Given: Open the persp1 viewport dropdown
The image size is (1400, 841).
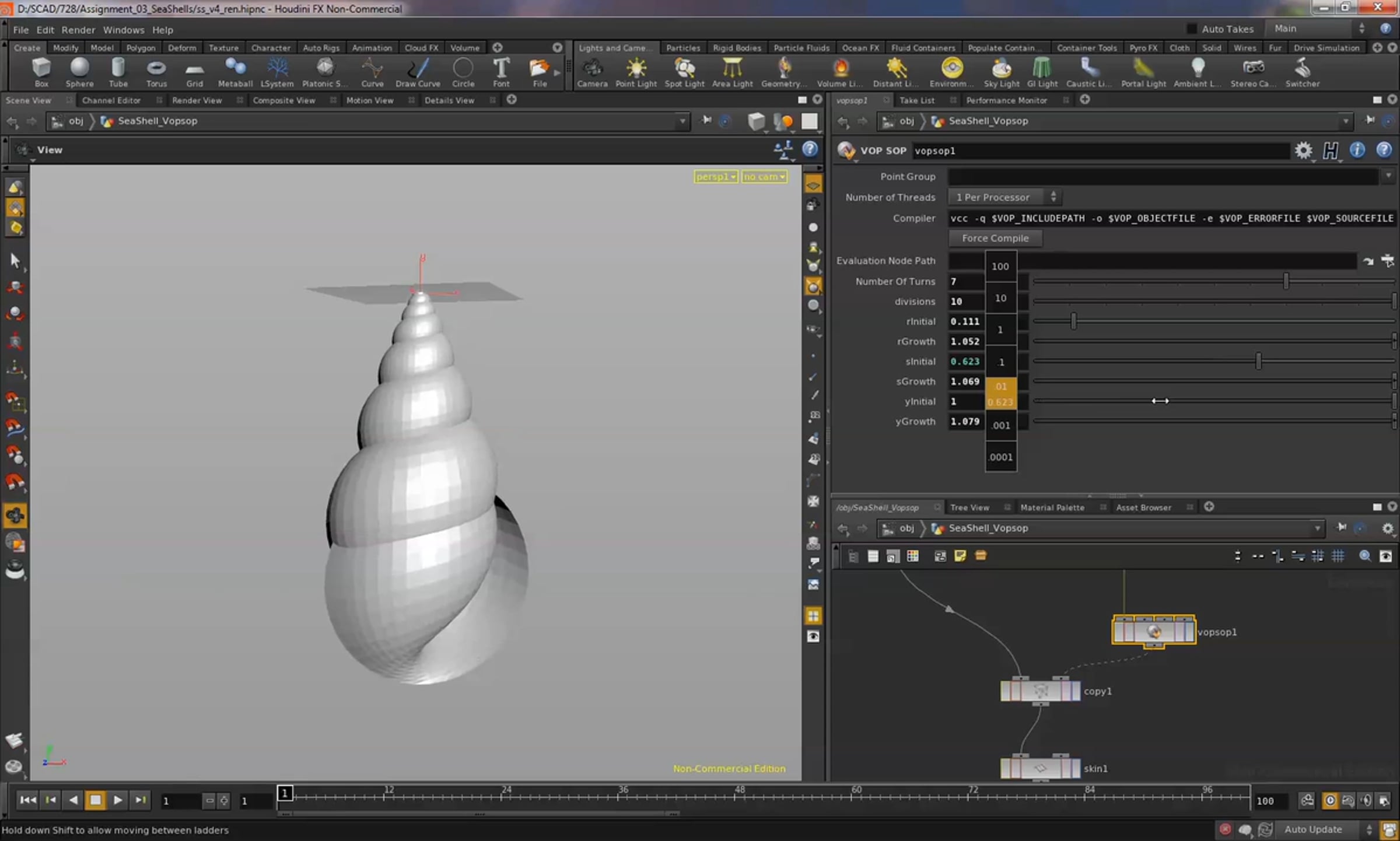Looking at the screenshot, I should tap(716, 177).
